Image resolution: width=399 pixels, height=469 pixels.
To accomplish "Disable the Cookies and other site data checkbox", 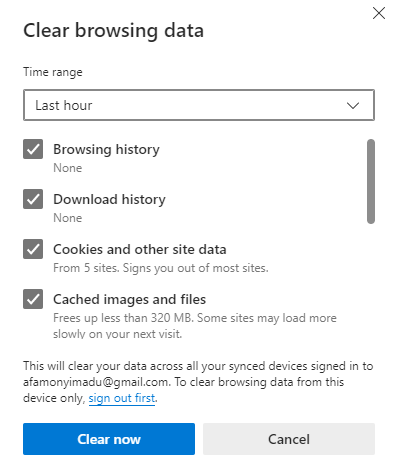I will pos(33,249).
